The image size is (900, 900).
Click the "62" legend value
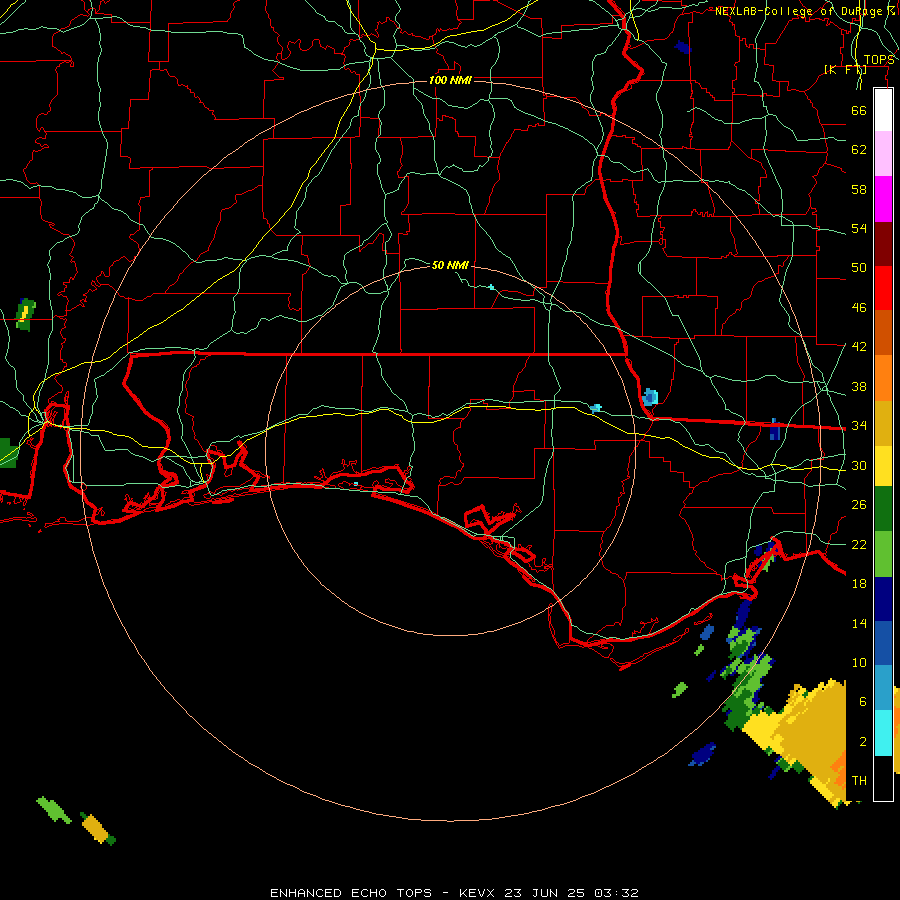pos(859,150)
